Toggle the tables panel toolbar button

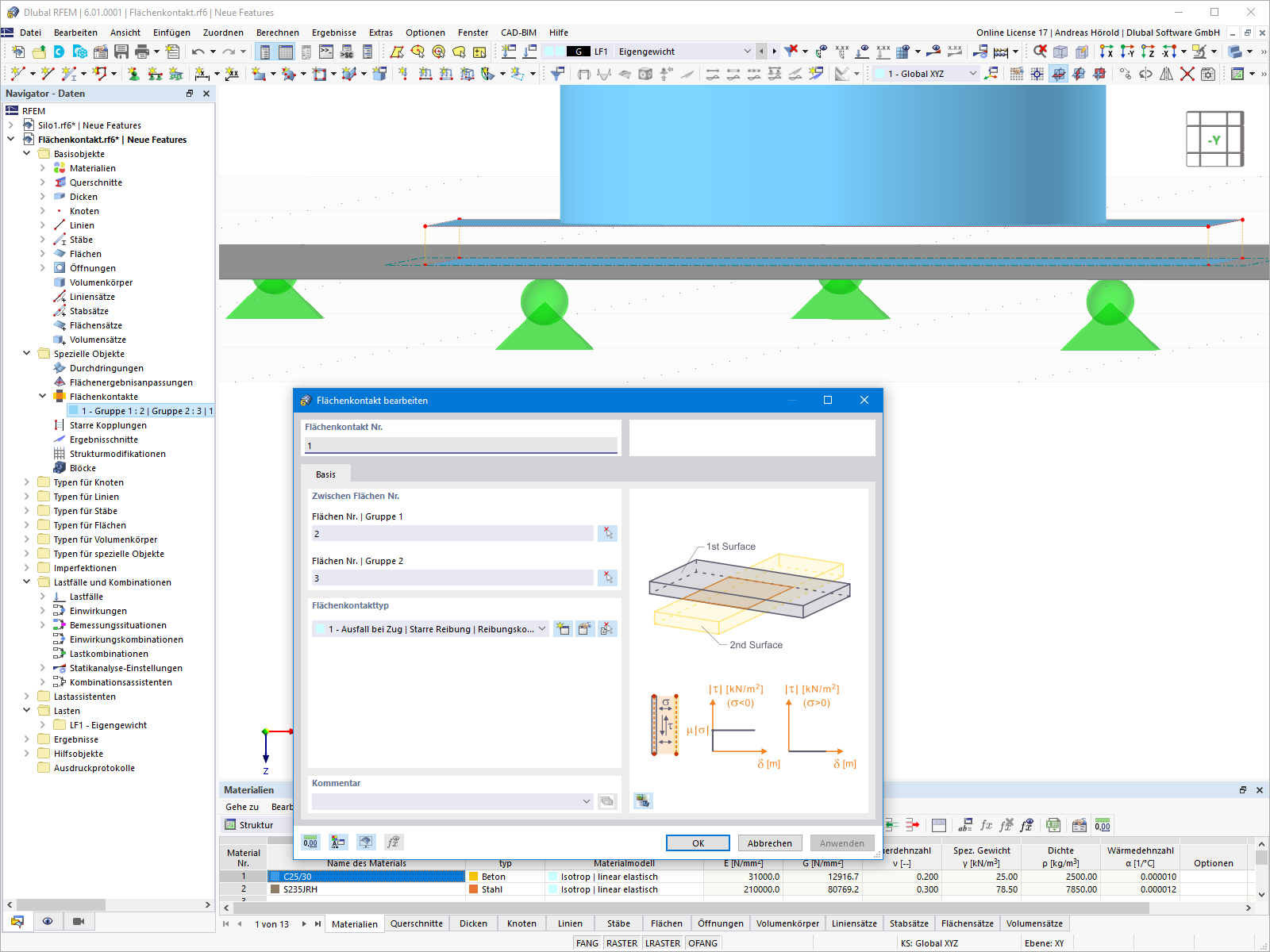286,52
